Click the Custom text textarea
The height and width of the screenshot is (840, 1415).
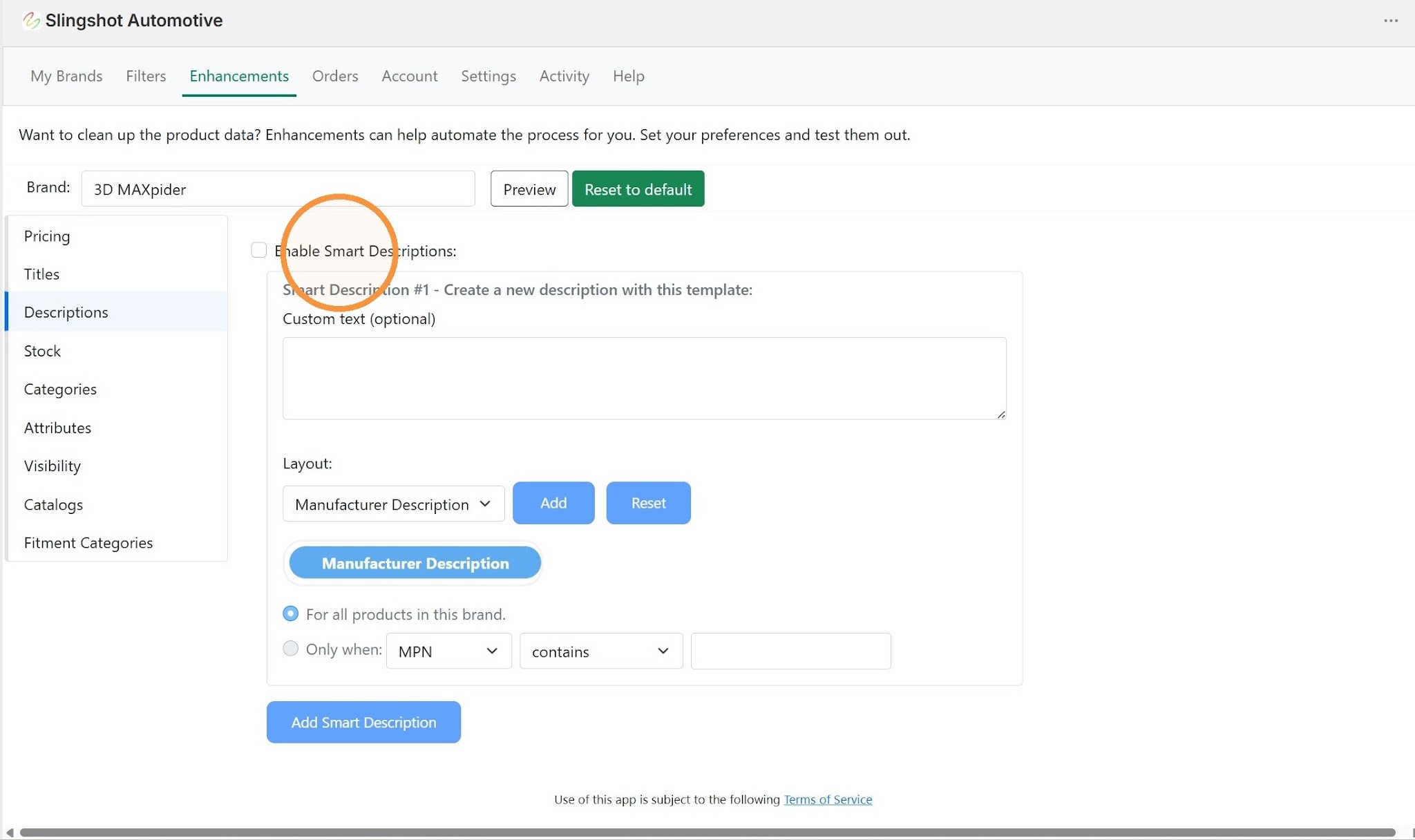tap(645, 379)
